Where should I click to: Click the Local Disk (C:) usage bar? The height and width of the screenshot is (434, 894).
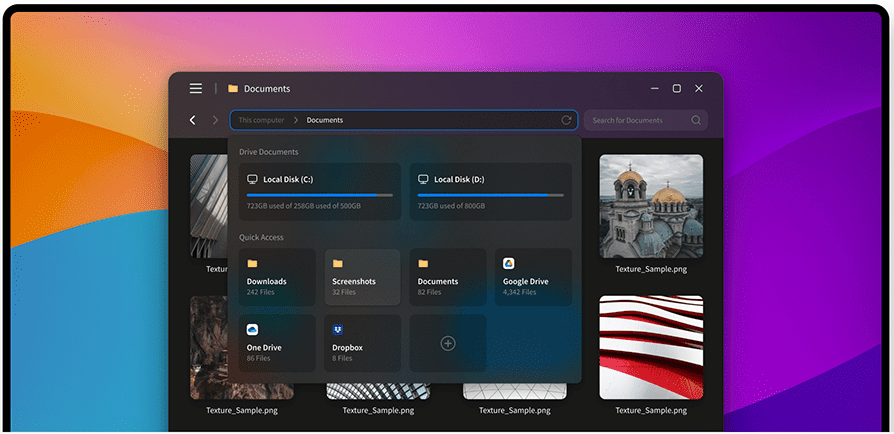[319, 195]
